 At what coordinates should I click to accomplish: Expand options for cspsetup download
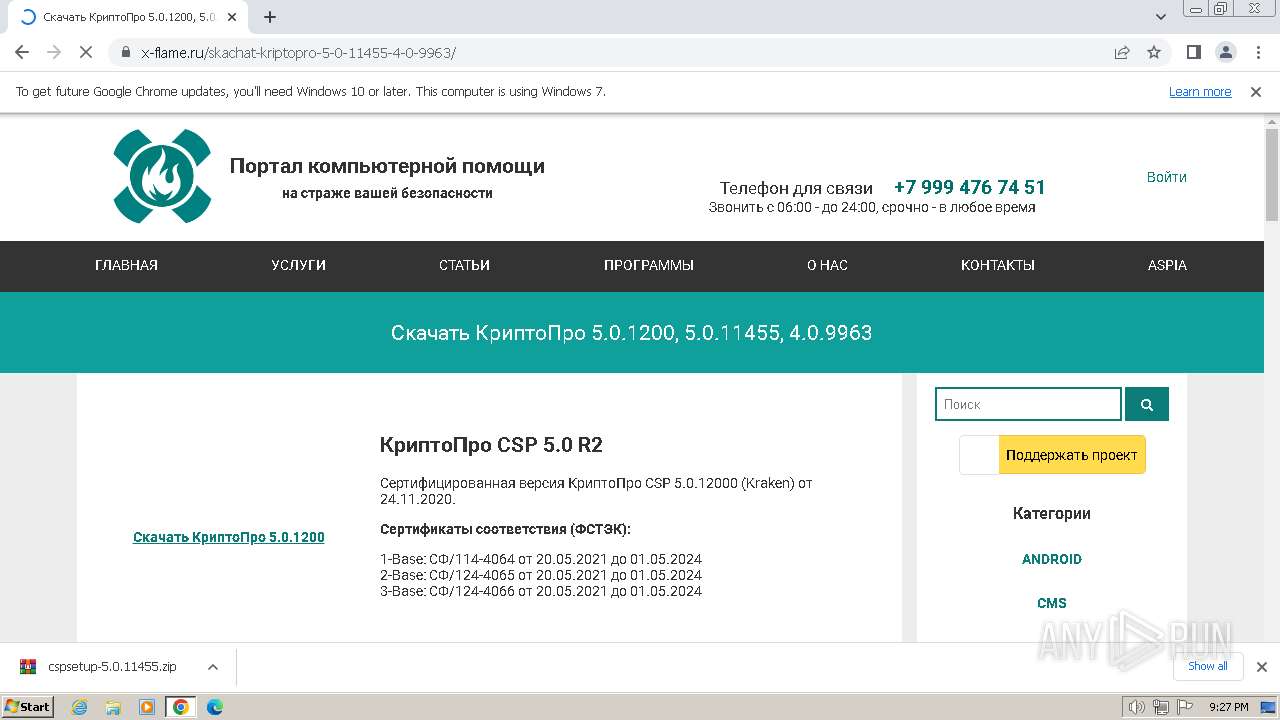[212, 666]
